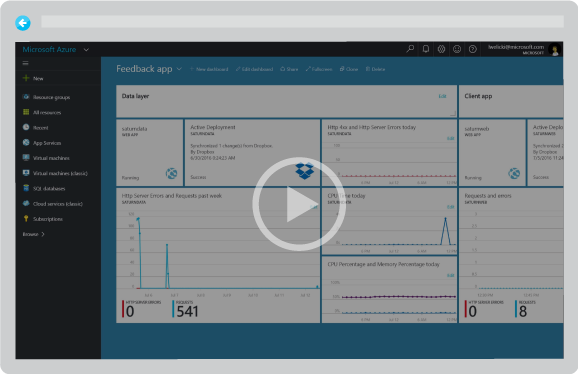Open the saturndata web app tile
Image resolution: width=578 pixels, height=374 pixels.
click(x=150, y=153)
